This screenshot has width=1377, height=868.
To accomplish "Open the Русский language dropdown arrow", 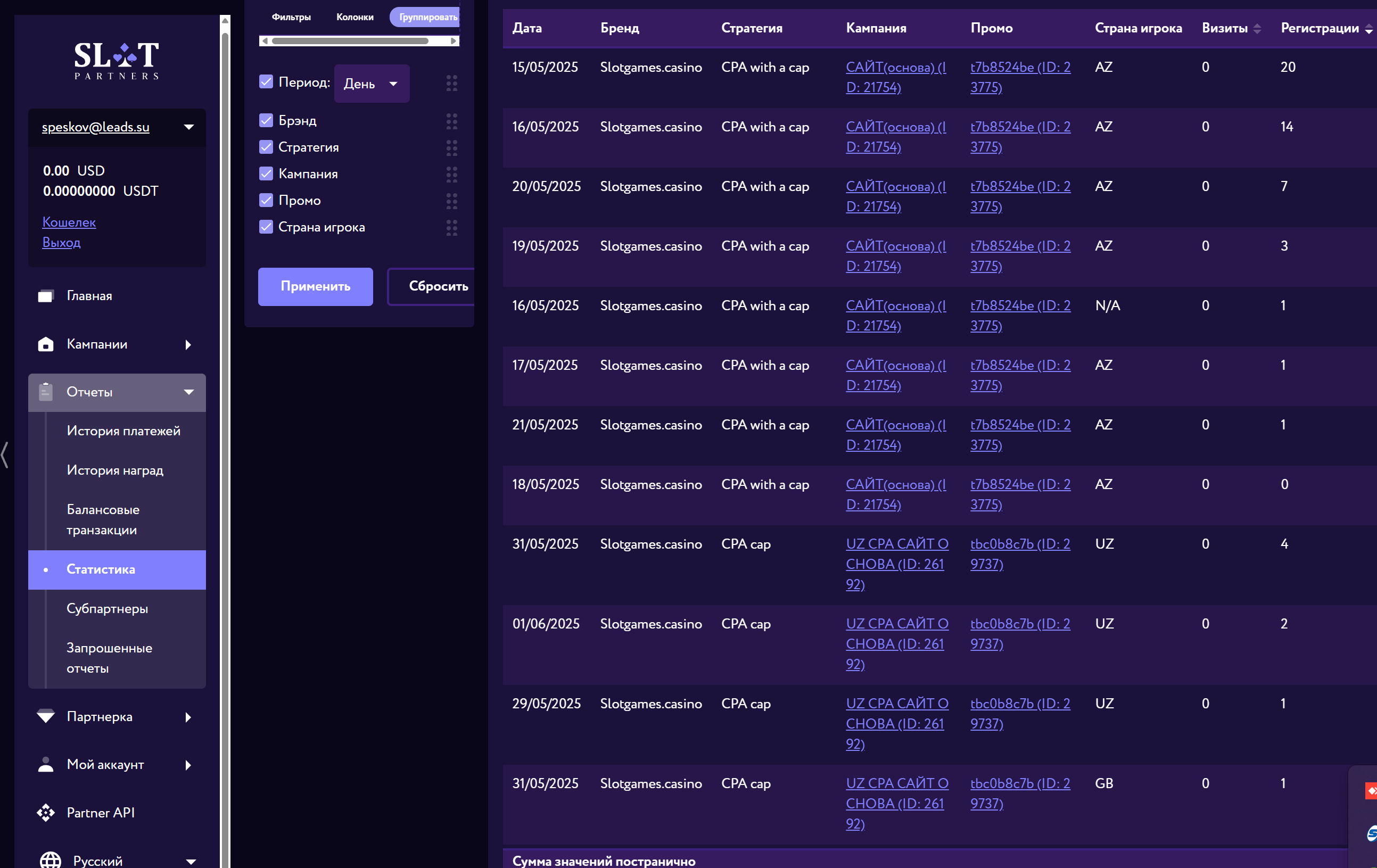I will tap(191, 861).
